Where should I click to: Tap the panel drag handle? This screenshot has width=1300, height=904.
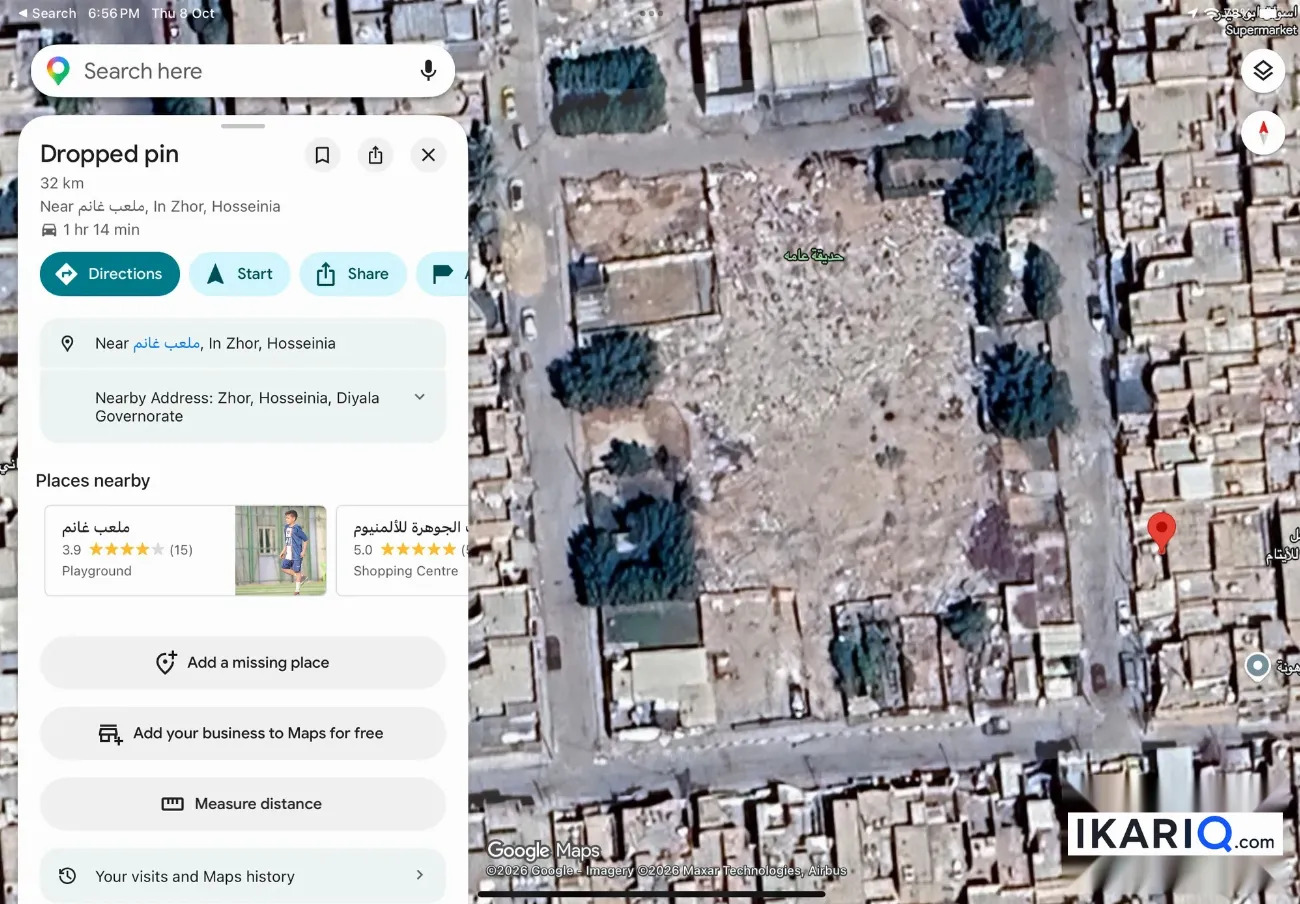(x=243, y=126)
